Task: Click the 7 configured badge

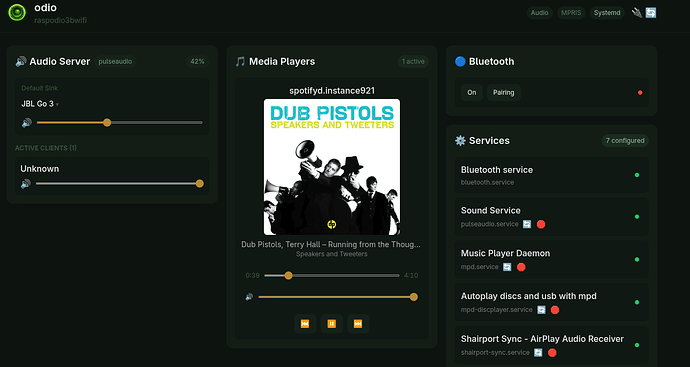Action: (x=625, y=141)
